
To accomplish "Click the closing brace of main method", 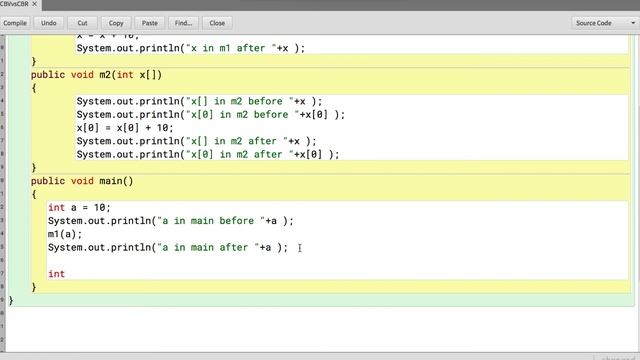I will coord(34,287).
